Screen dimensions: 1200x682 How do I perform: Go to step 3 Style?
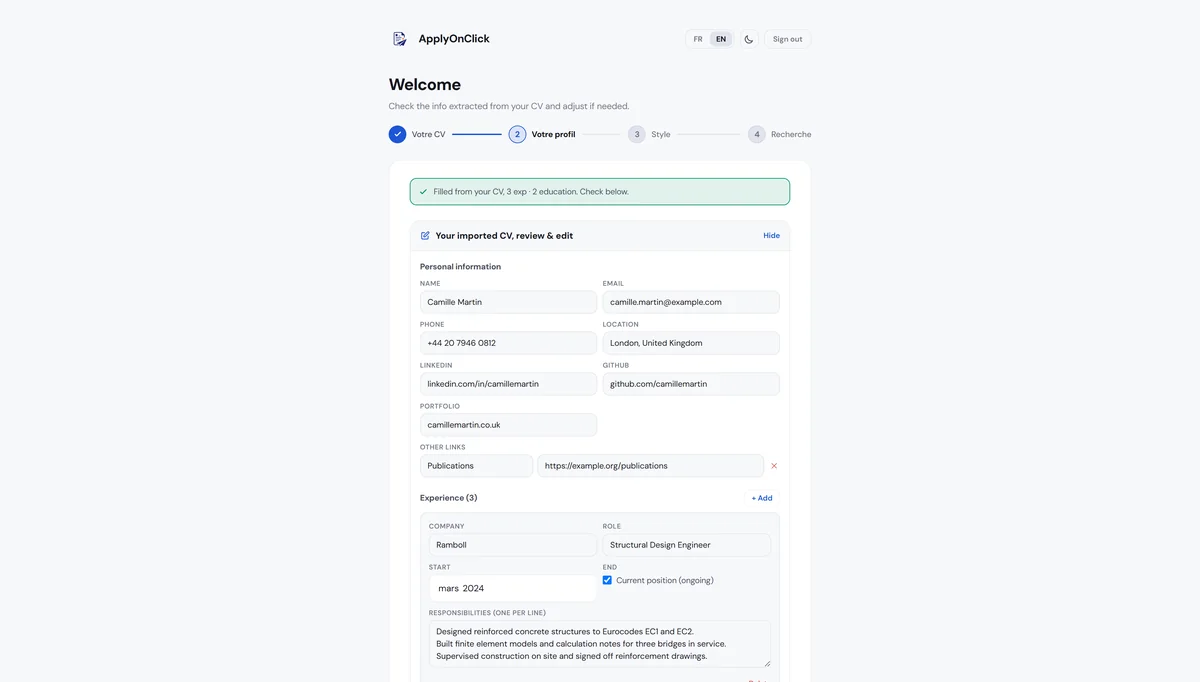[649, 134]
